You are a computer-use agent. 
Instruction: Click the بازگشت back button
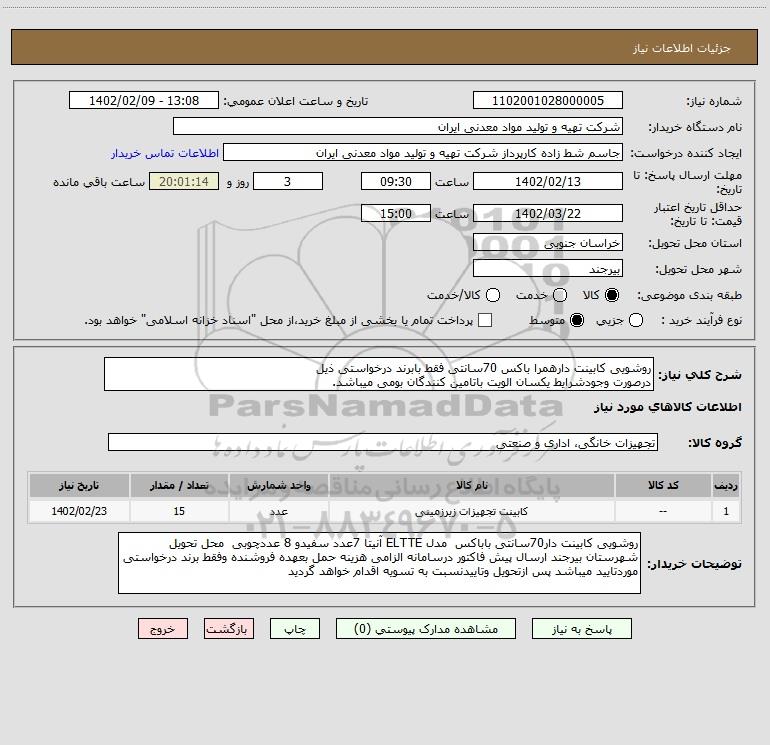coord(229,629)
